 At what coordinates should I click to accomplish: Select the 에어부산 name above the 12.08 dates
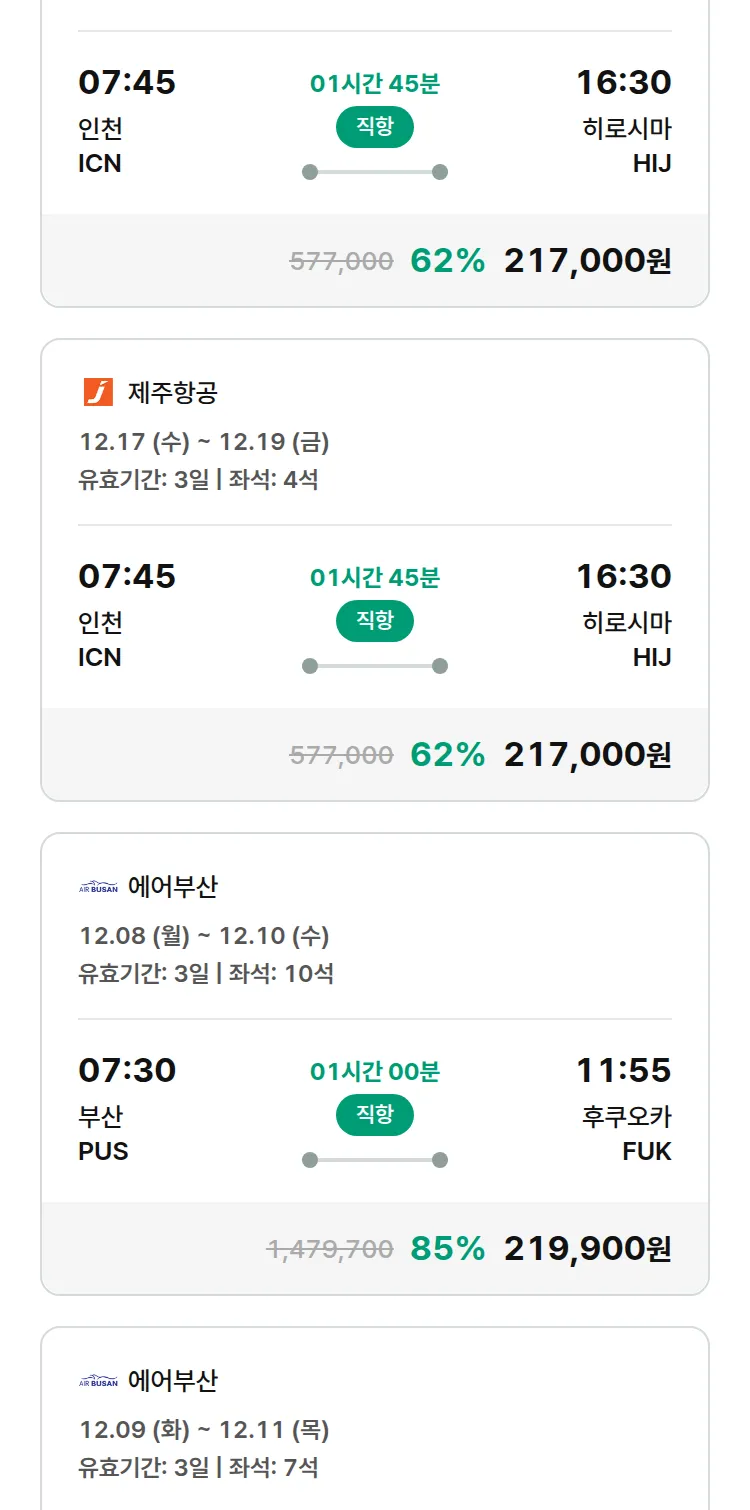coord(172,887)
